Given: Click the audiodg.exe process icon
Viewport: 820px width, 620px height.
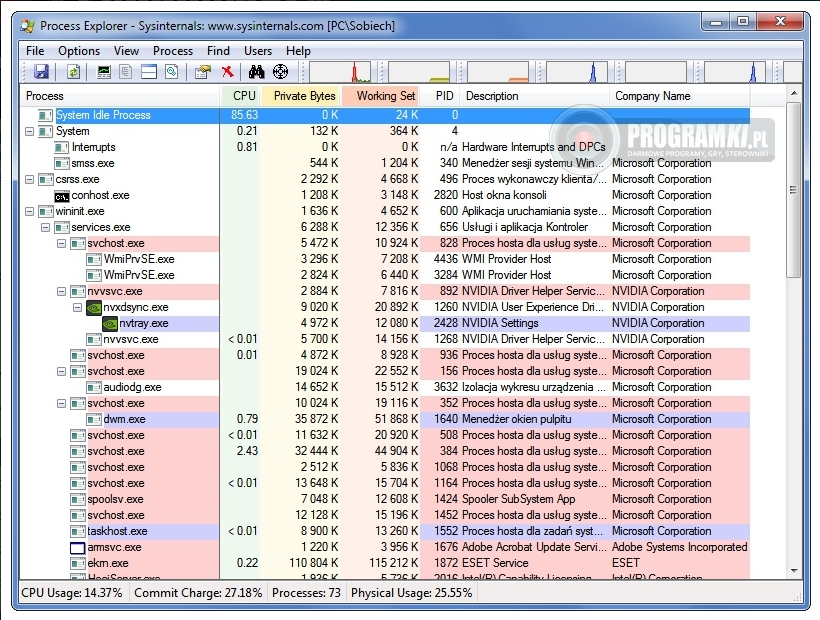Looking at the screenshot, I should [94, 387].
